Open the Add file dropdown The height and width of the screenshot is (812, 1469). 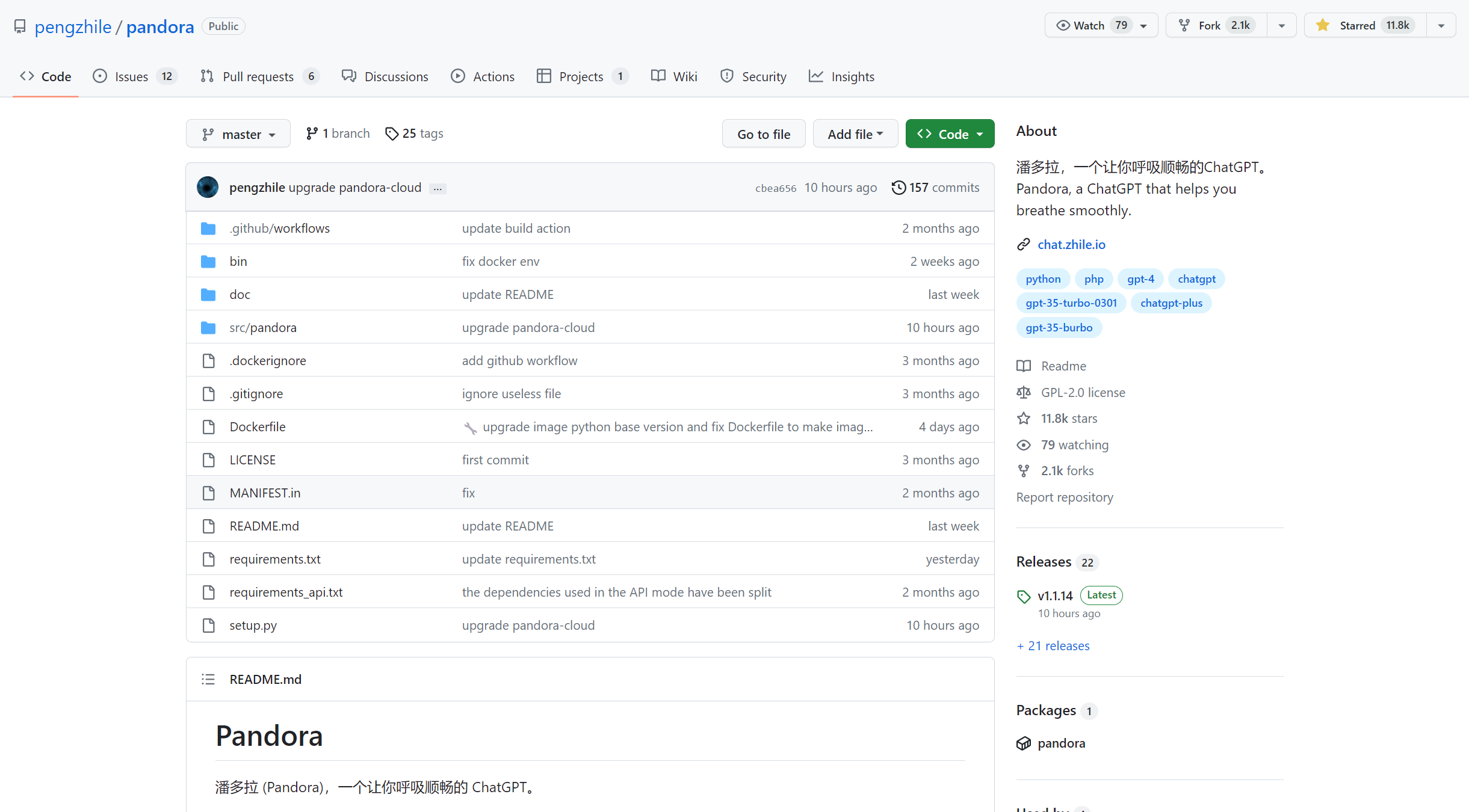[855, 134]
